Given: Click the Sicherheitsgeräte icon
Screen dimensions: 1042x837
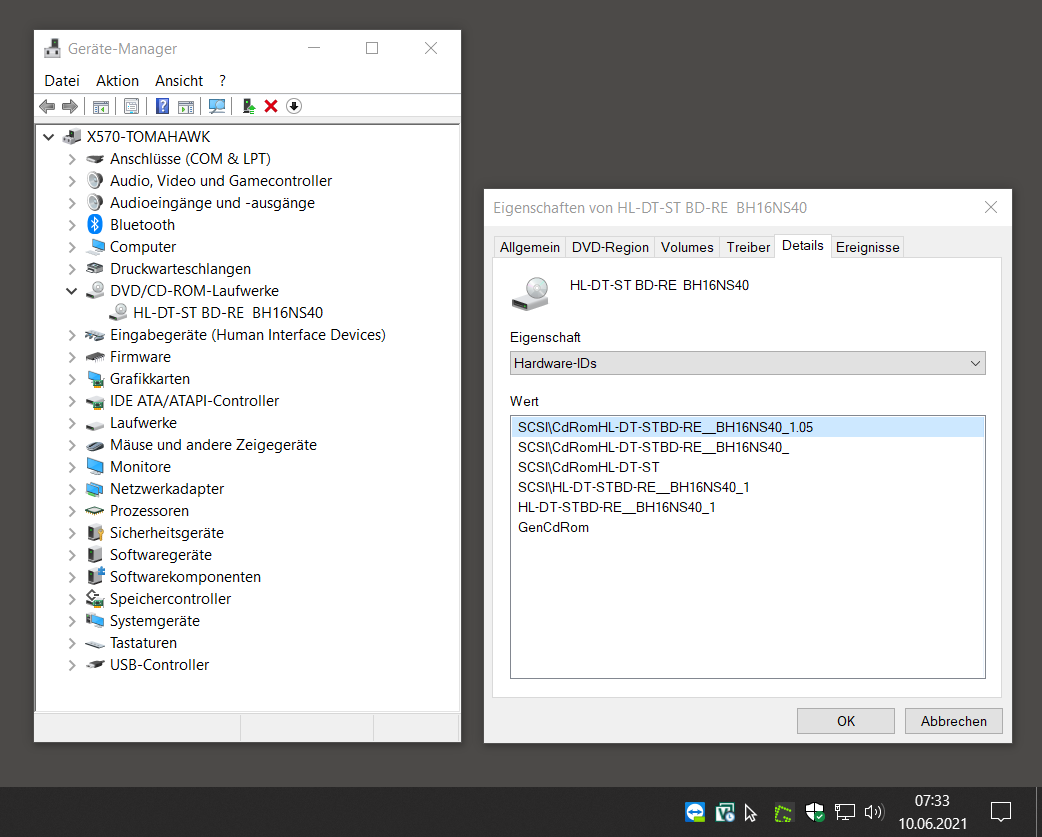Looking at the screenshot, I should [95, 533].
